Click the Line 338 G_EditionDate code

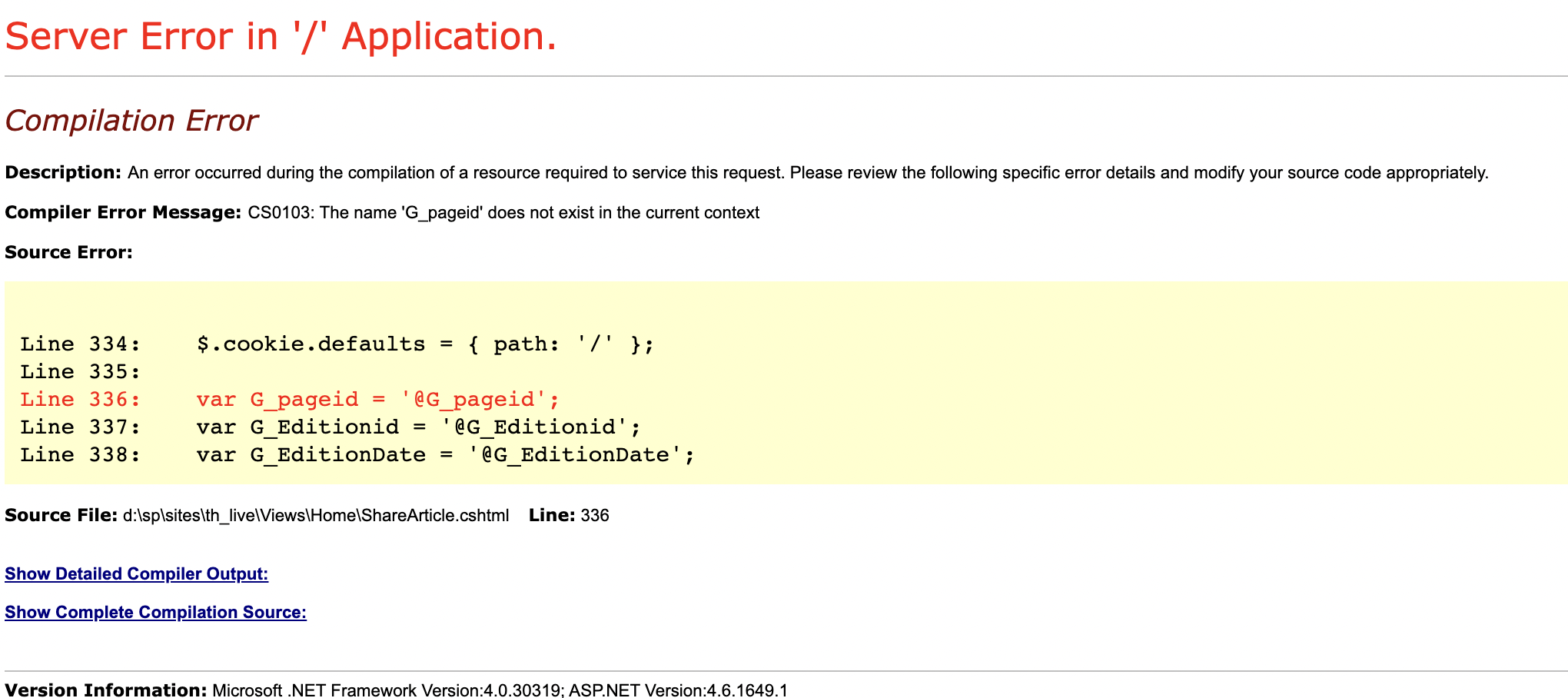click(x=444, y=455)
